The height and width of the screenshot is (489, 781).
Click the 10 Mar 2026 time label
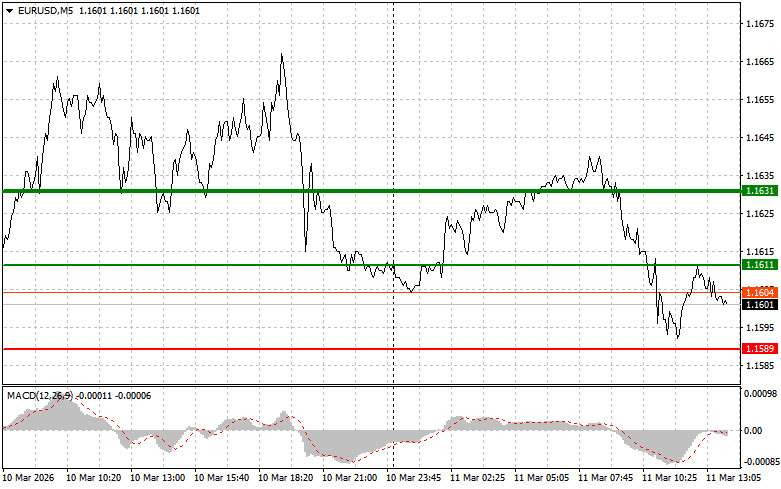29,478
